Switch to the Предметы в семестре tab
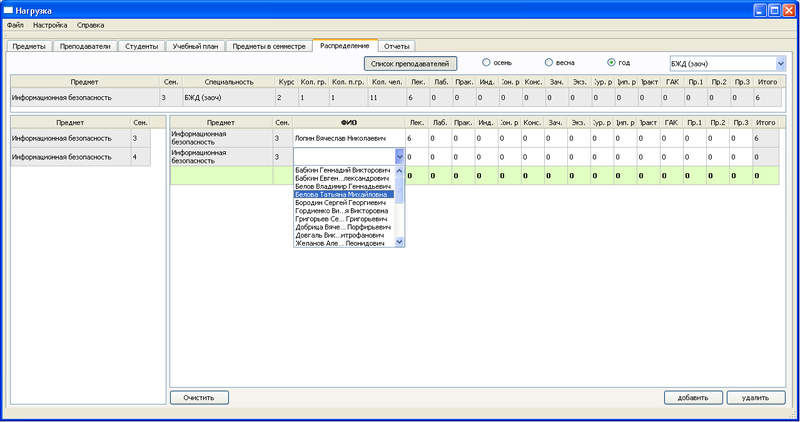This screenshot has width=800, height=422. (x=269, y=46)
